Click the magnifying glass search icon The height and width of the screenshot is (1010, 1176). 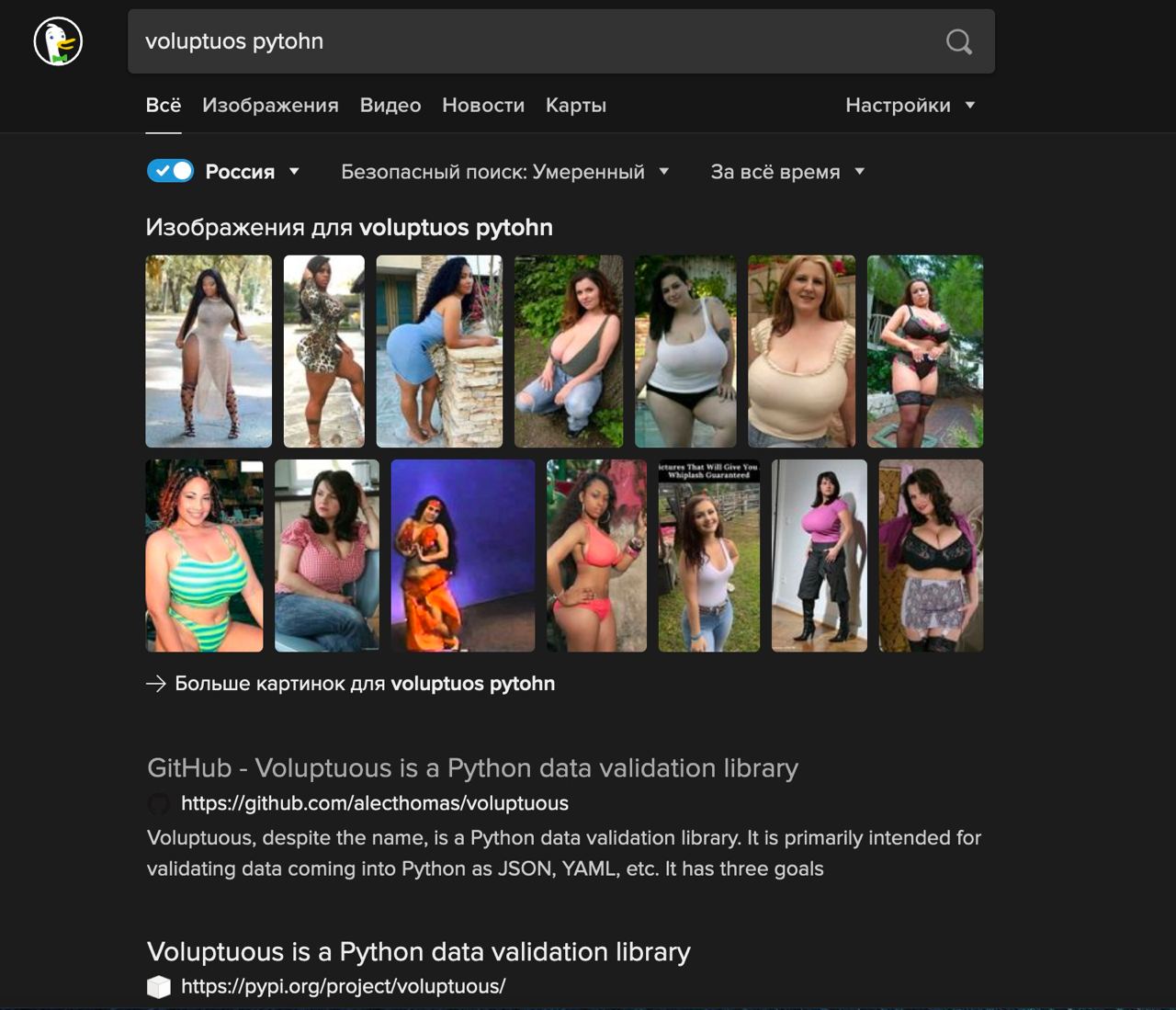pyautogui.click(x=959, y=41)
